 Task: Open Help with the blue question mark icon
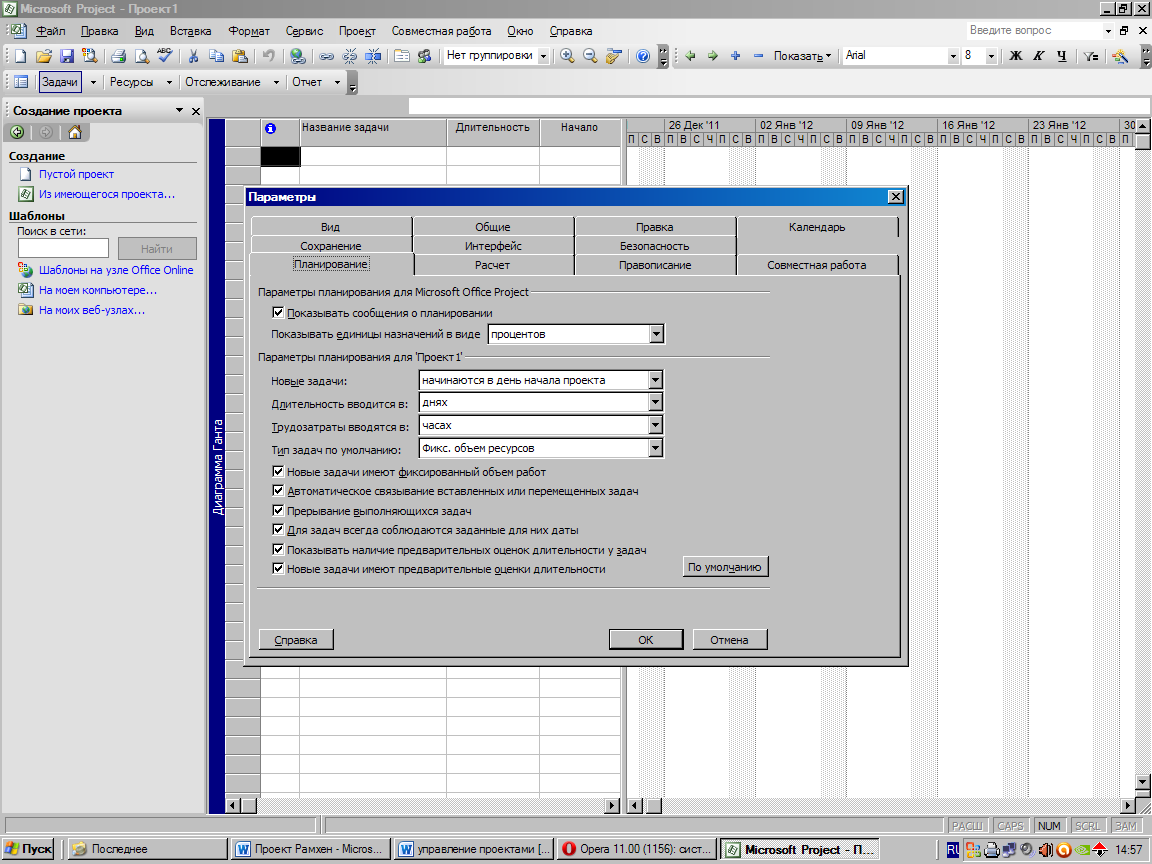coord(643,56)
